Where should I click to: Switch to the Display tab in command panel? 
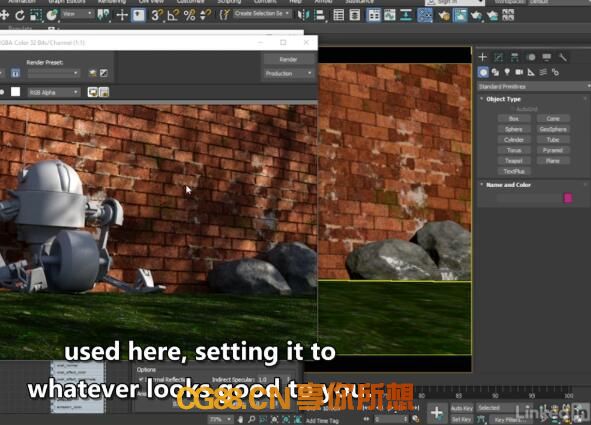click(547, 57)
